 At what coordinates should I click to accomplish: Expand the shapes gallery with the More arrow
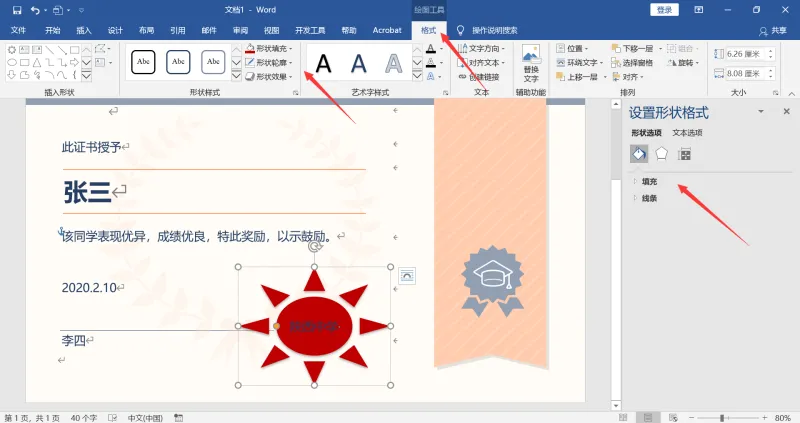pyautogui.click(x=86, y=76)
